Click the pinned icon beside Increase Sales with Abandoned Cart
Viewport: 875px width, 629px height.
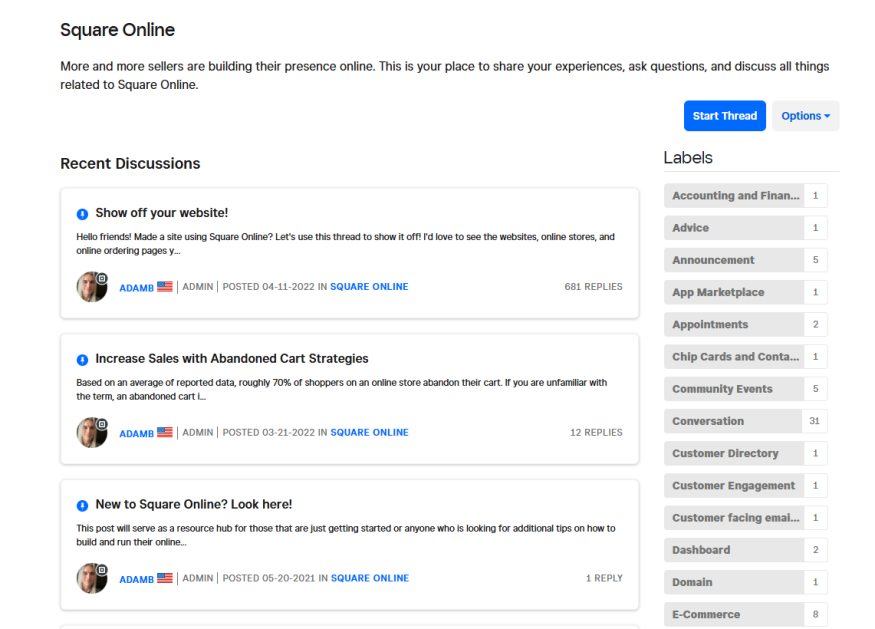pos(82,359)
